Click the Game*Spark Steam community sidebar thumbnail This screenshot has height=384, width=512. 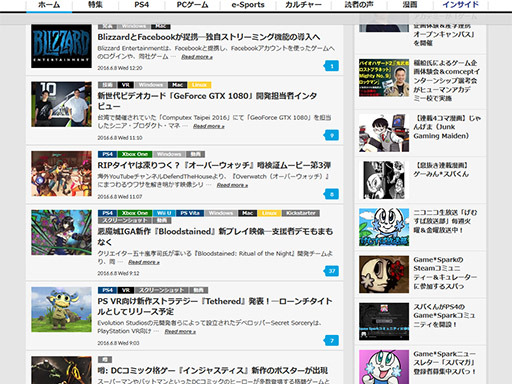click(x=384, y=274)
